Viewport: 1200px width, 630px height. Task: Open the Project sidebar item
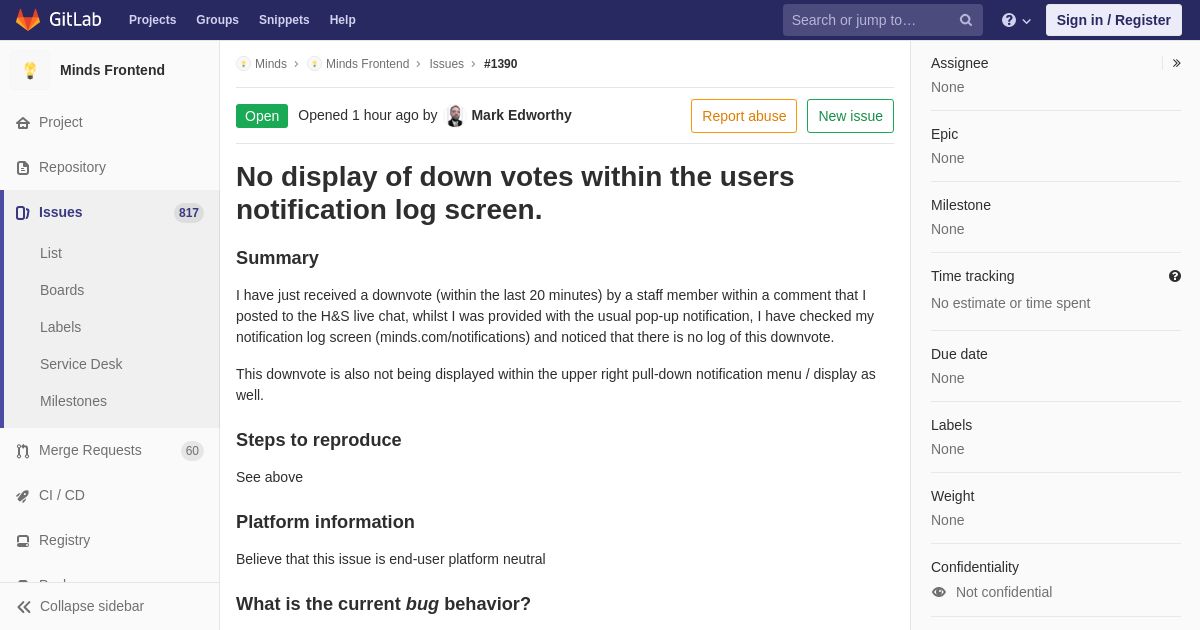click(x=110, y=122)
